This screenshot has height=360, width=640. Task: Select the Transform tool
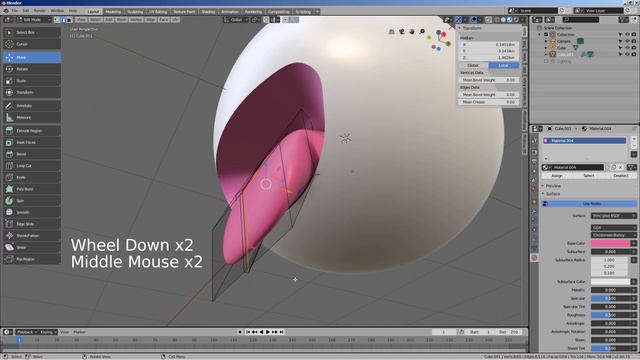(32, 93)
